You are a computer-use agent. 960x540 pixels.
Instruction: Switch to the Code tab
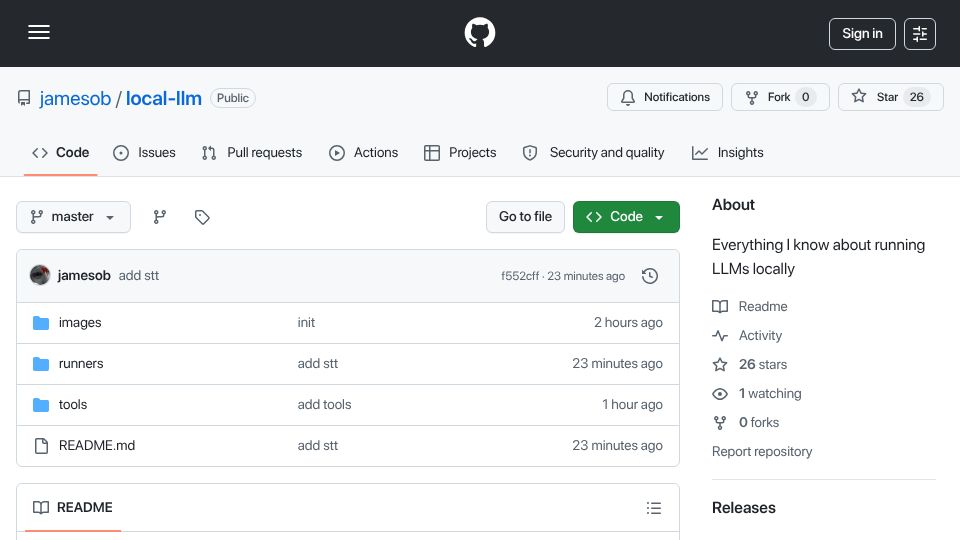(61, 152)
